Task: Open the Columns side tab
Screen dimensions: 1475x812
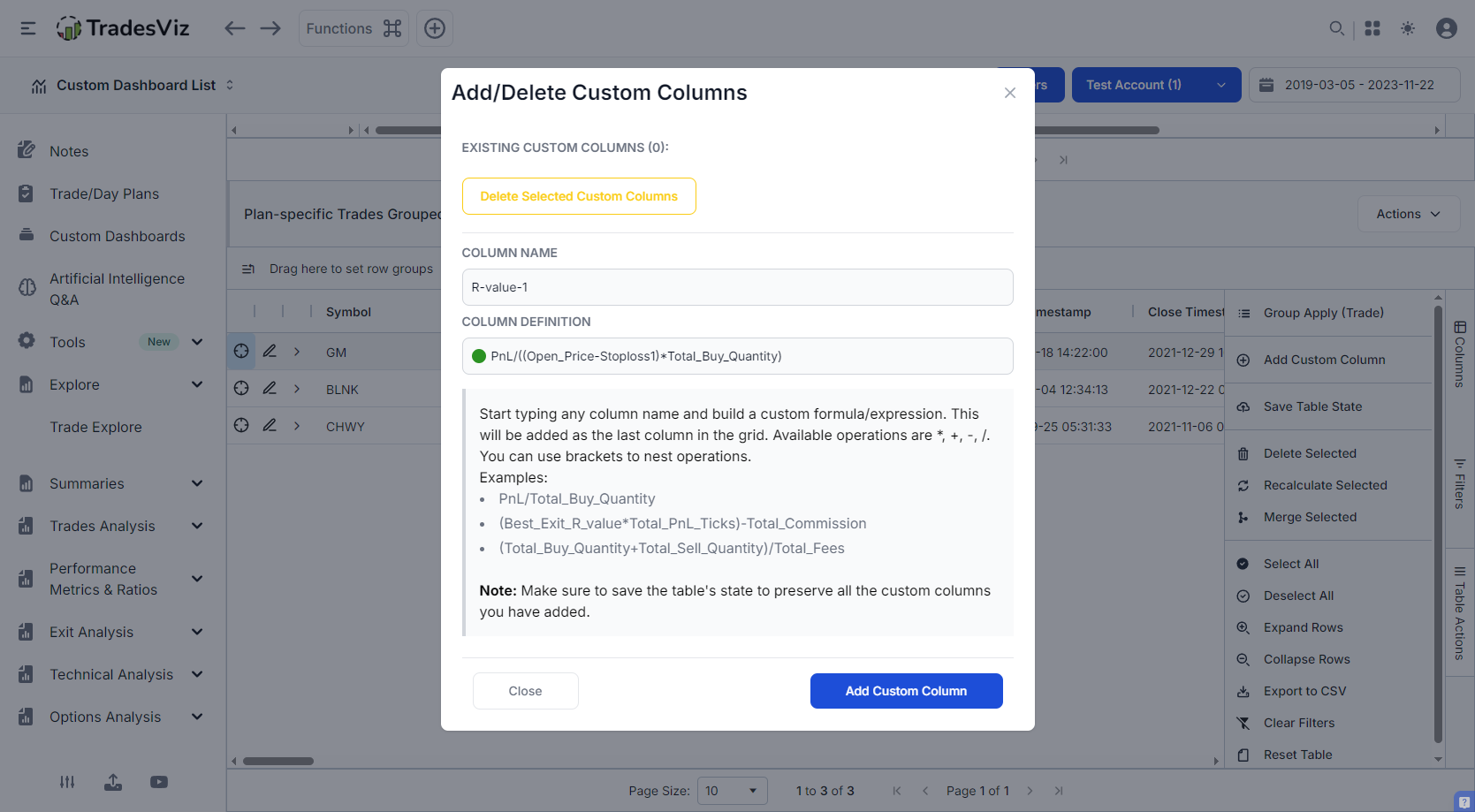Action: pyautogui.click(x=1460, y=354)
